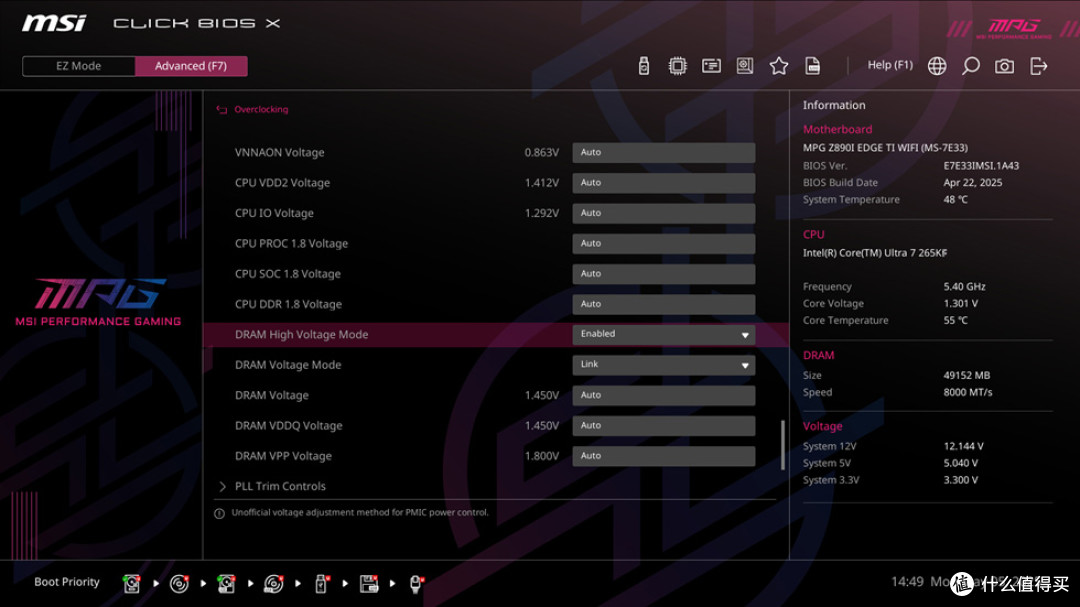Click VNNAON Voltage Auto field
The height and width of the screenshot is (607, 1080).
(663, 152)
